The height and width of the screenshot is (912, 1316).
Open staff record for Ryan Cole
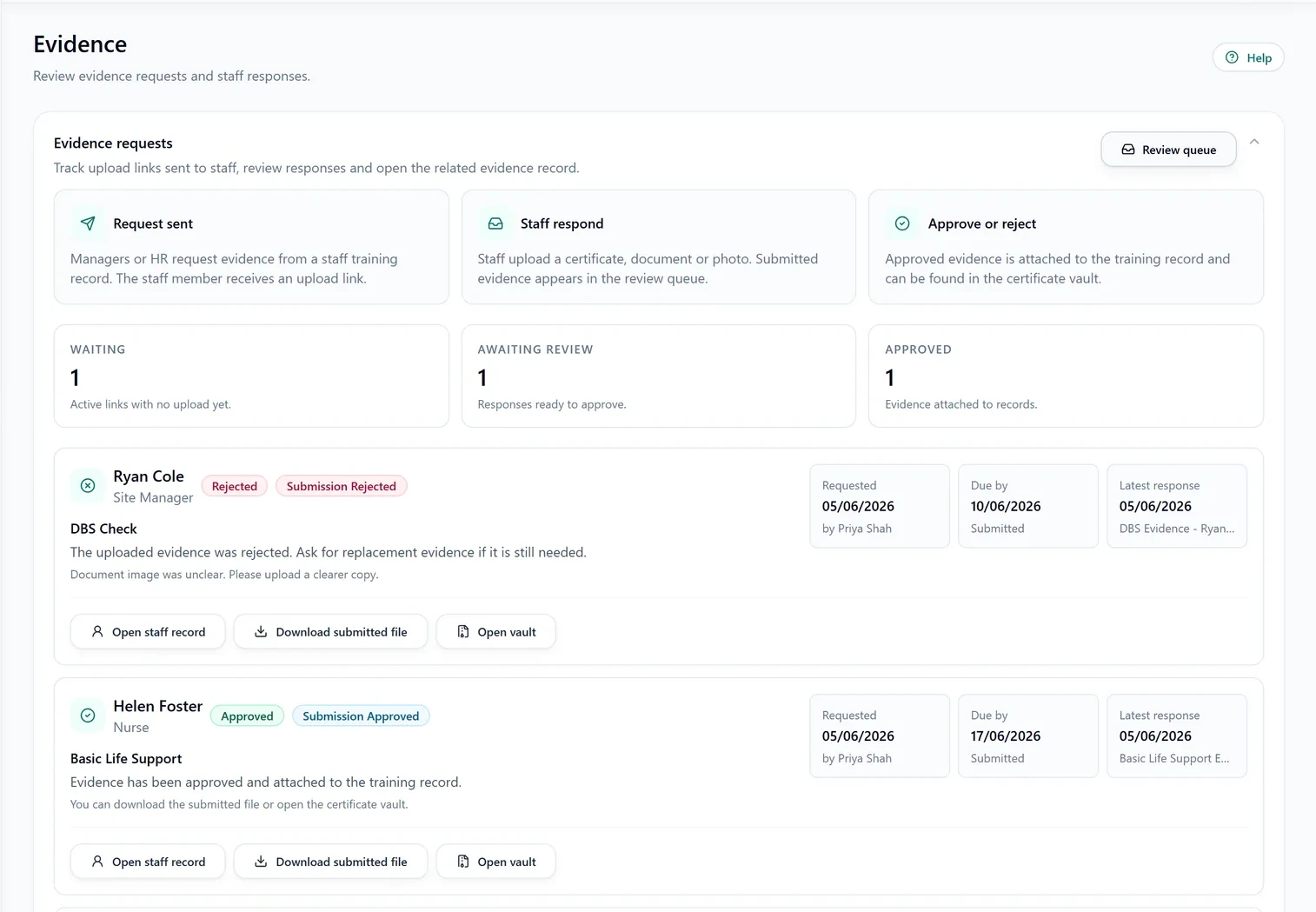(x=148, y=632)
